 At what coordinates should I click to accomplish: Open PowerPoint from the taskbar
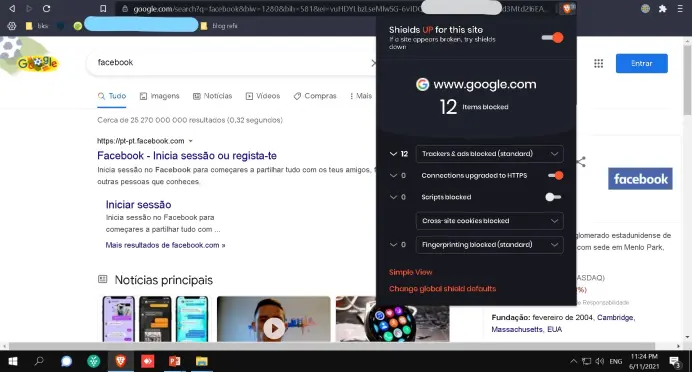175,361
